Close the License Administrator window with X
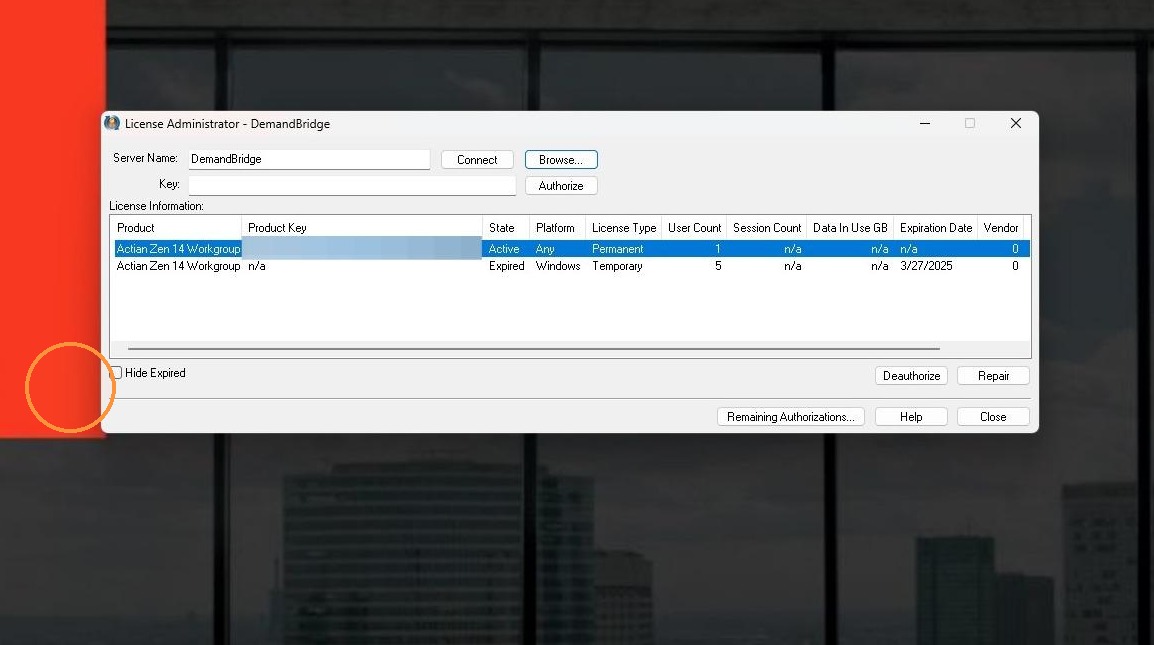This screenshot has height=645, width=1154. pos(1016,124)
